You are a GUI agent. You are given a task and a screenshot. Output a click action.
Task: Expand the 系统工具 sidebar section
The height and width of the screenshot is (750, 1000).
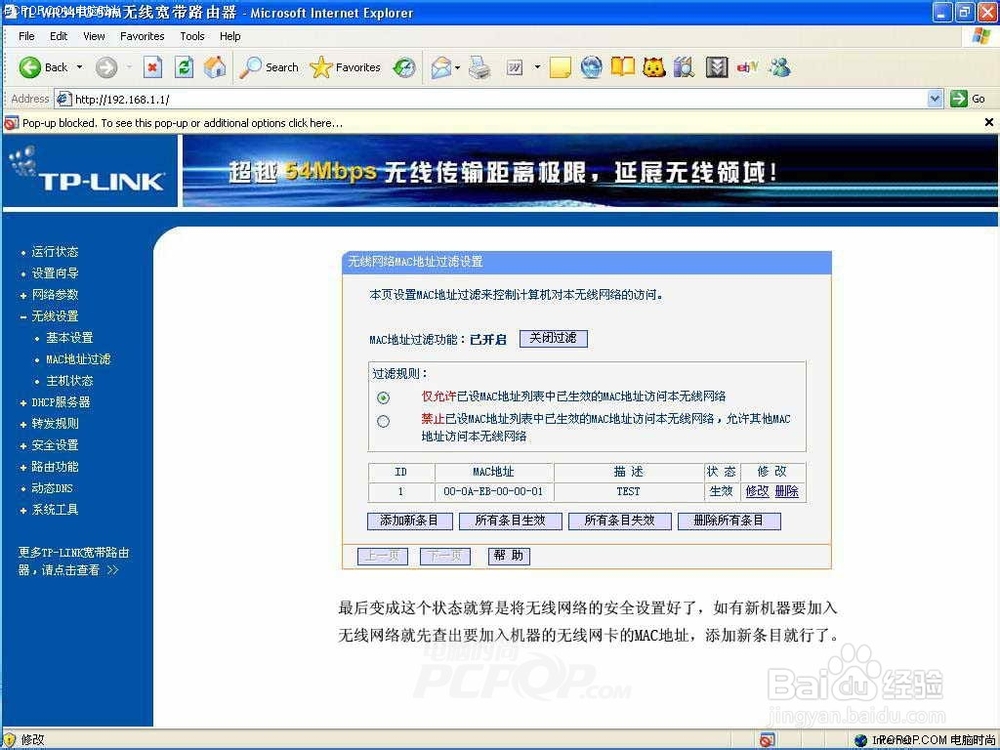click(24, 510)
